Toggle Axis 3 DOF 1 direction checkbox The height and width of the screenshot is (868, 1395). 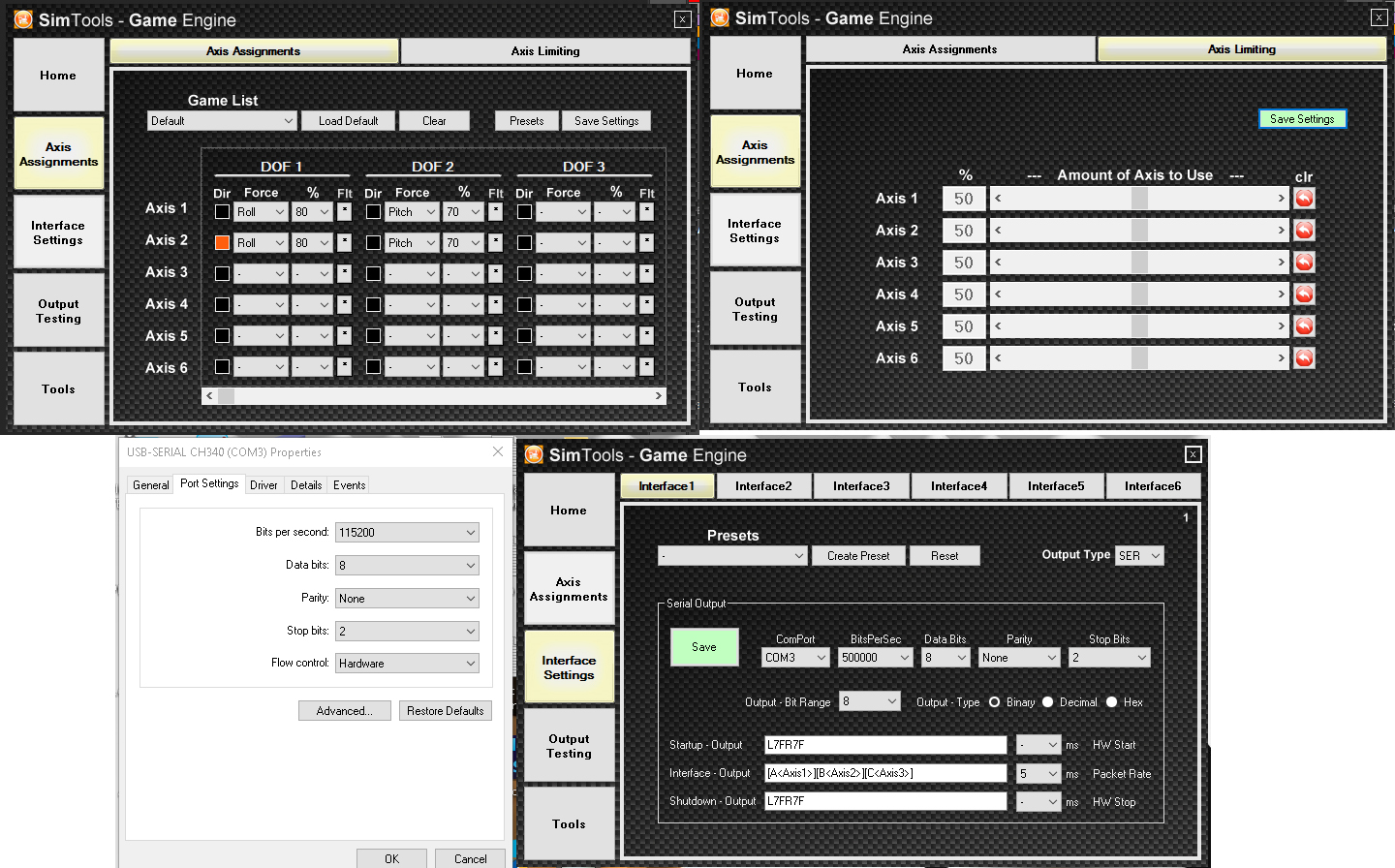pyautogui.click(x=222, y=273)
